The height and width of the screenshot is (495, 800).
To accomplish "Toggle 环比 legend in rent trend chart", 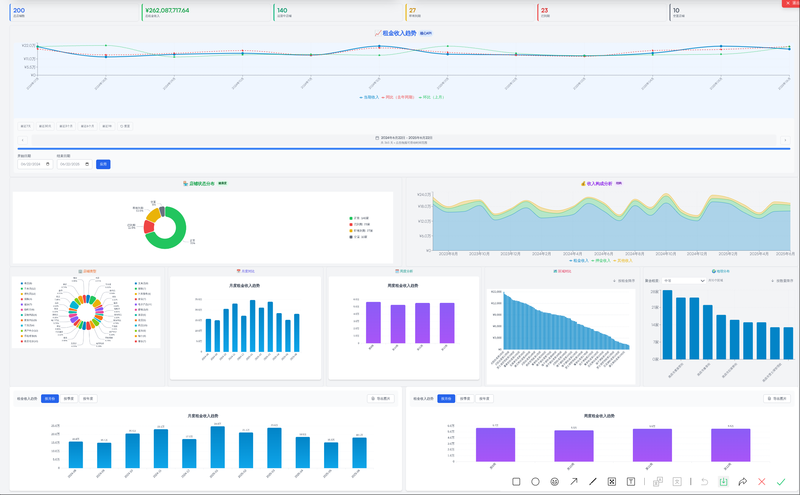I will tap(432, 97).
